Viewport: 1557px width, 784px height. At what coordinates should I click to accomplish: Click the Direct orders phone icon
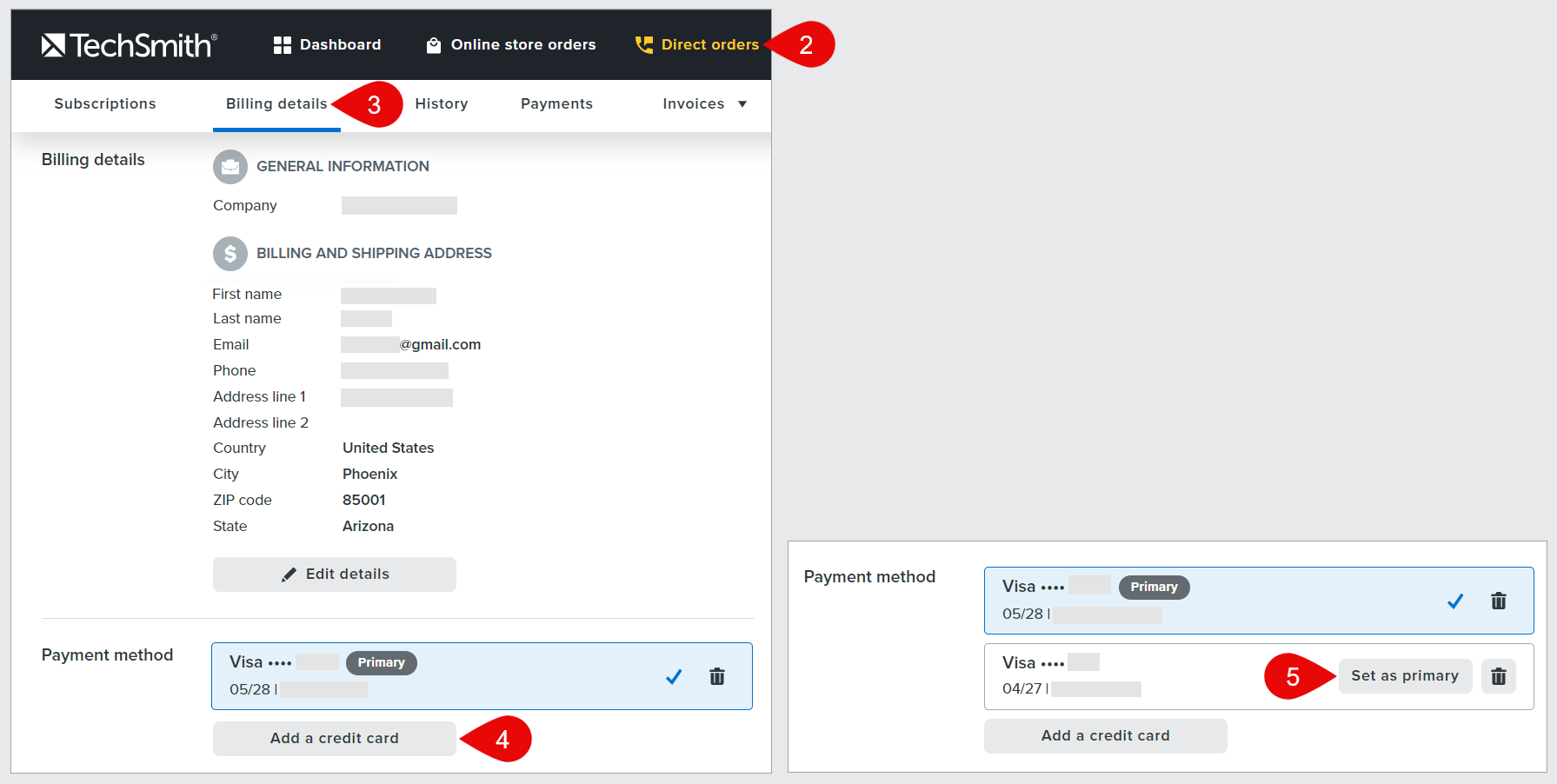pyautogui.click(x=644, y=45)
